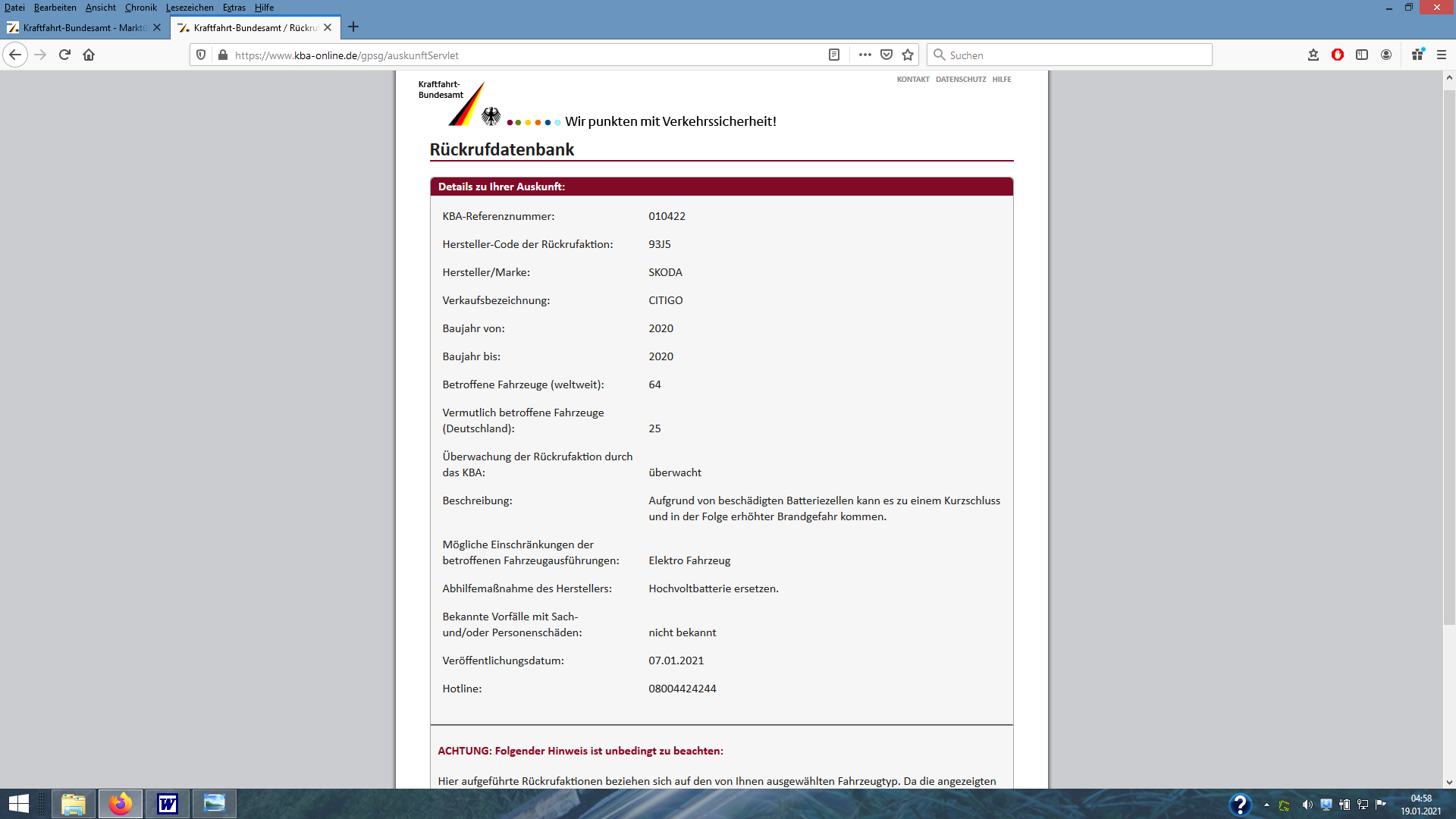Show hidden system tray icons arrow
1456x819 pixels.
(1266, 805)
